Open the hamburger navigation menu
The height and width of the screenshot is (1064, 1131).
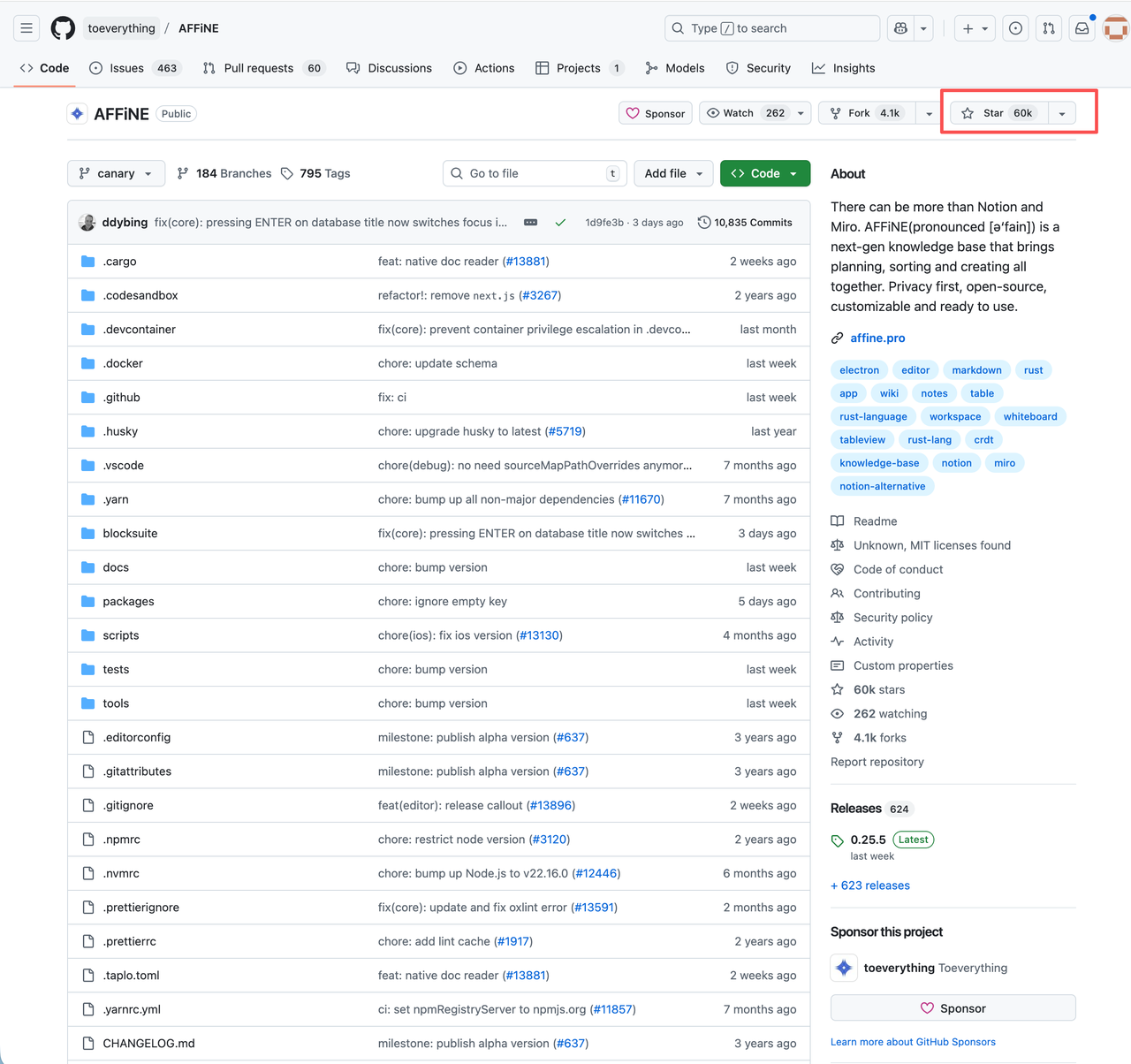(x=27, y=28)
